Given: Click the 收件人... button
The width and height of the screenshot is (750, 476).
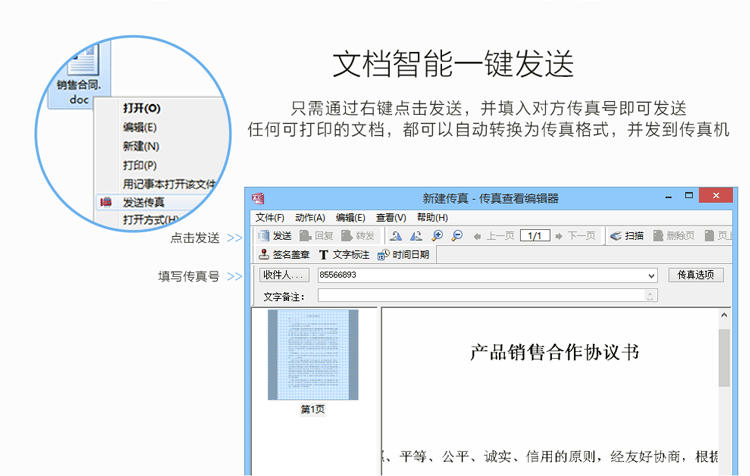Looking at the screenshot, I should coord(284,275).
